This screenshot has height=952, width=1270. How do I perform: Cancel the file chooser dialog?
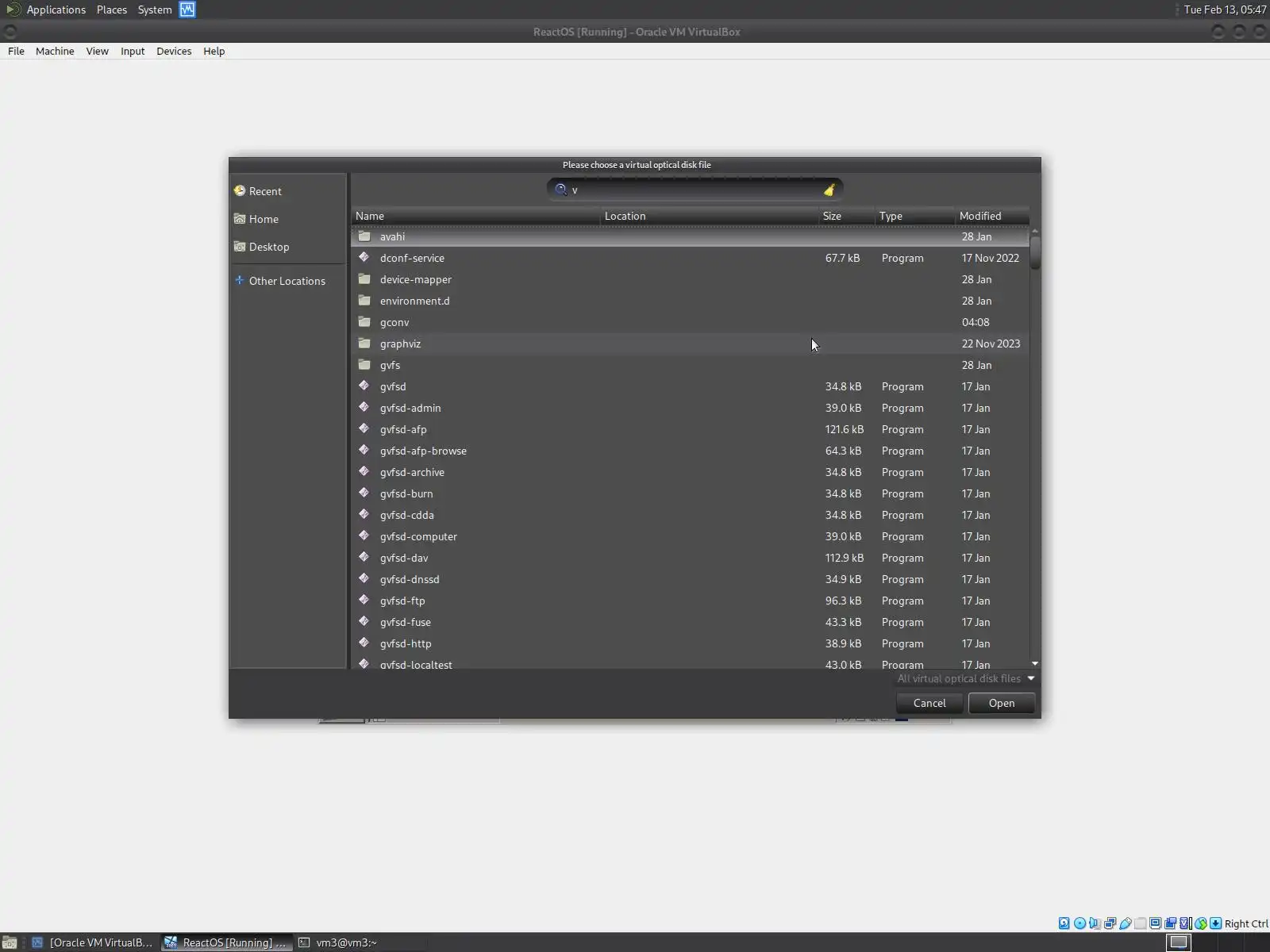tap(929, 703)
